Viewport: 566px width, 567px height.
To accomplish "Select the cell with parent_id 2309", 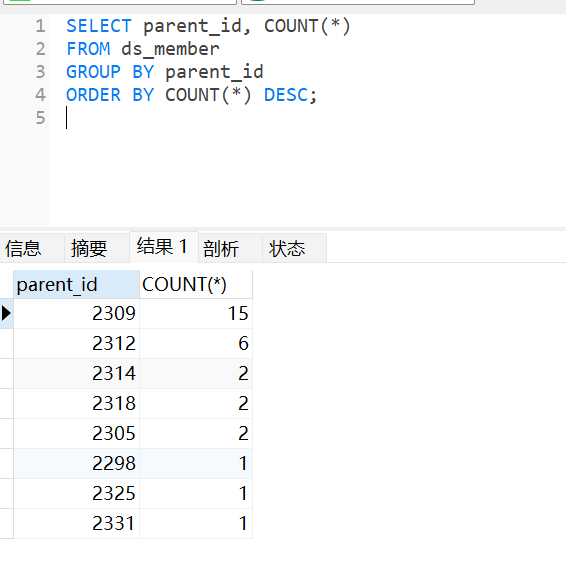I will coord(76,314).
